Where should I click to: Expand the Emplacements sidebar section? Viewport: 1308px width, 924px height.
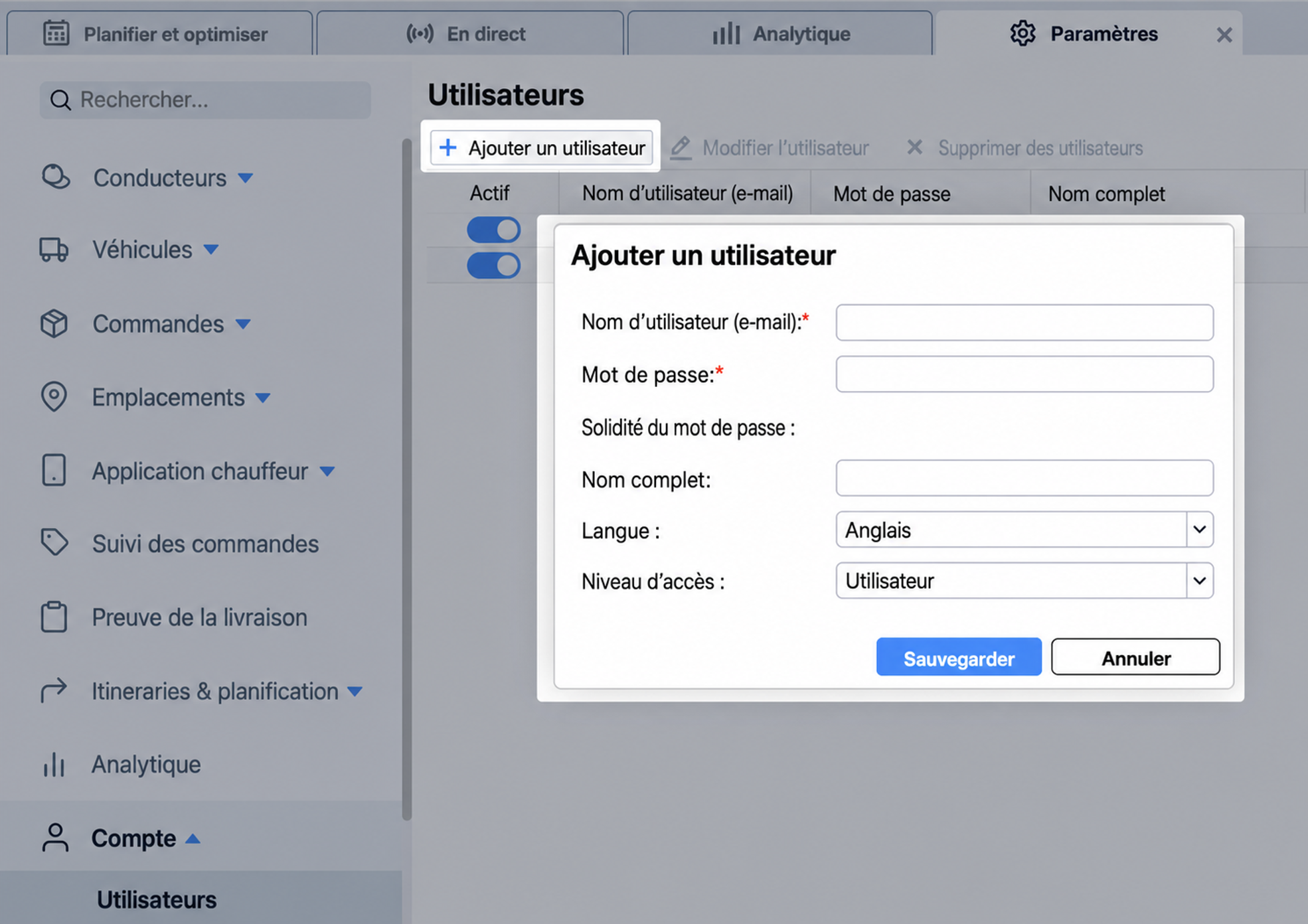tap(263, 398)
